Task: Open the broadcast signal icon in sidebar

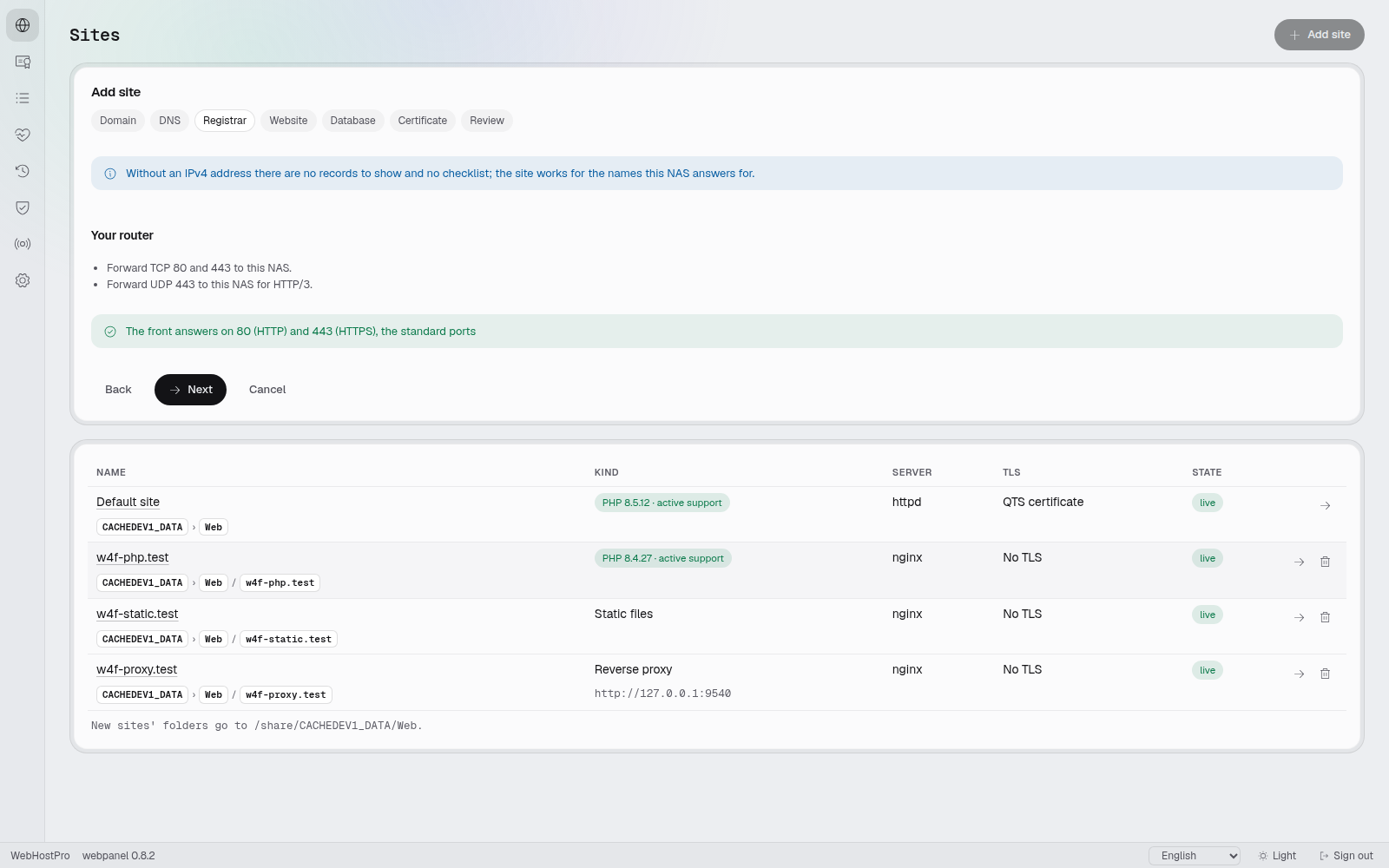Action: coord(23,244)
